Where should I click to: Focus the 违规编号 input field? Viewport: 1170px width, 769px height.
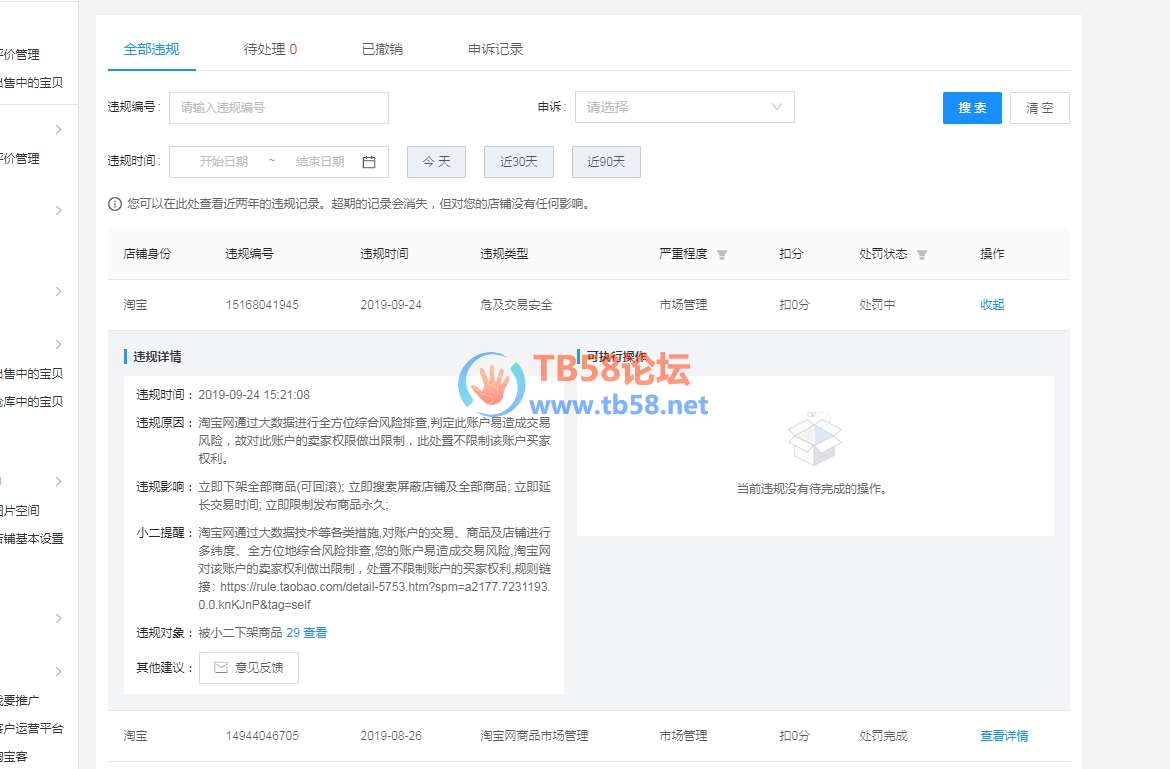(x=279, y=107)
